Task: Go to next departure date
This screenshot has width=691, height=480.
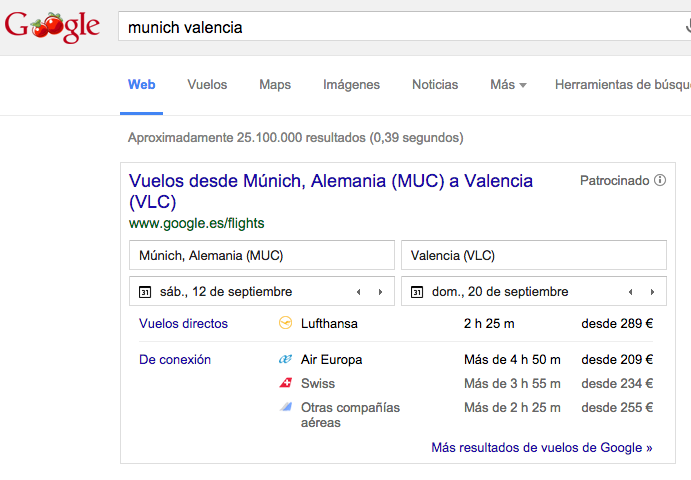Action: tap(380, 292)
